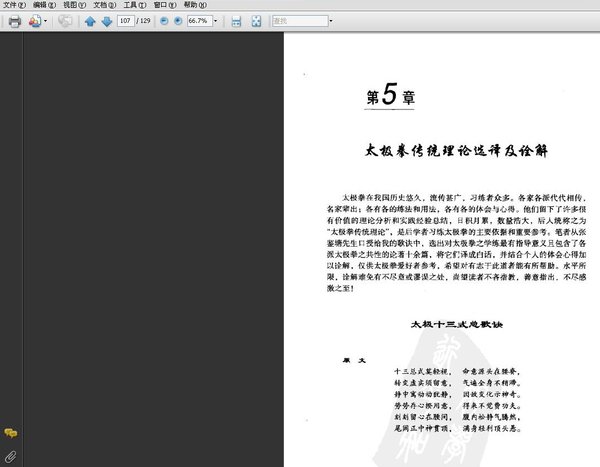Click paragraph line starting 太极拳在我国历史悠久
The image size is (600, 467).
tap(464, 198)
